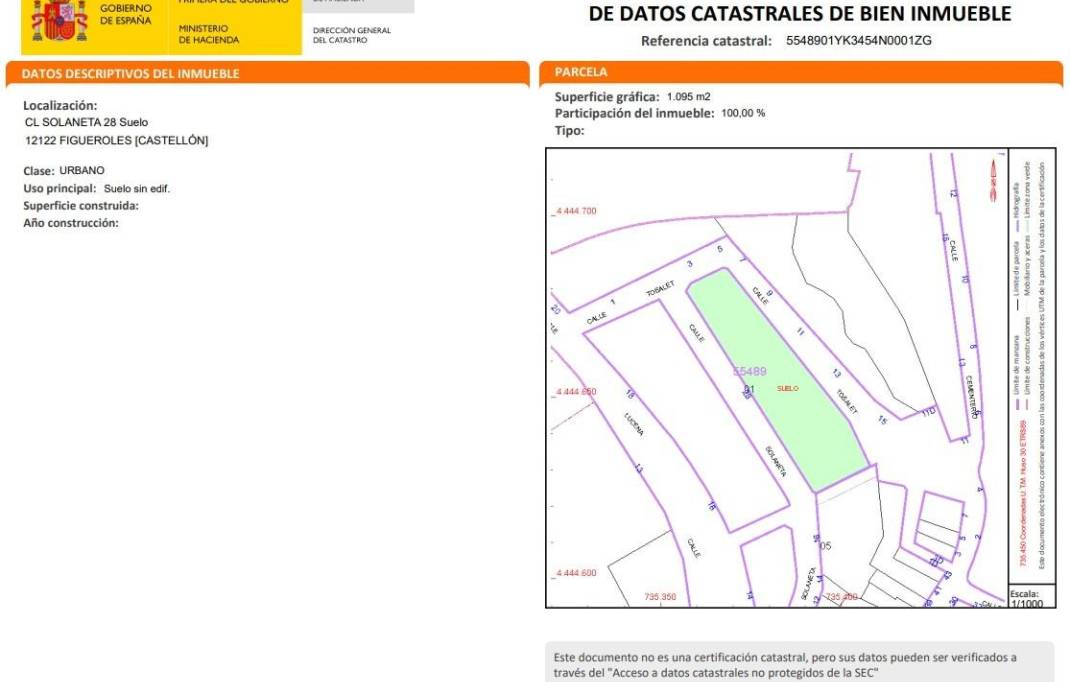Image resolution: width=1070 pixels, height=682 pixels.
Task: Click the Ministerio de Hacienda logo text
Action: click(x=209, y=34)
